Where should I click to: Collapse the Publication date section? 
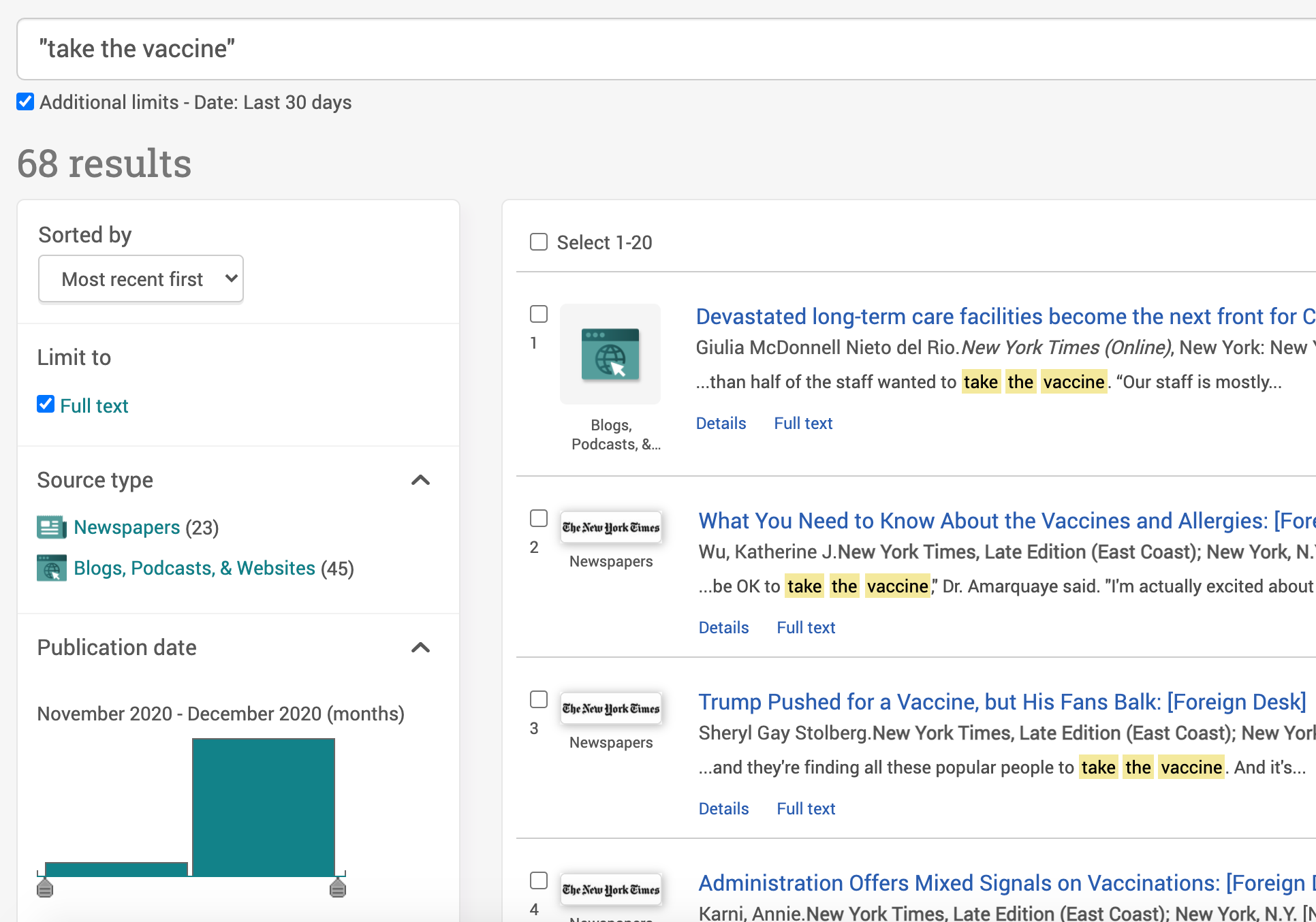(421, 648)
